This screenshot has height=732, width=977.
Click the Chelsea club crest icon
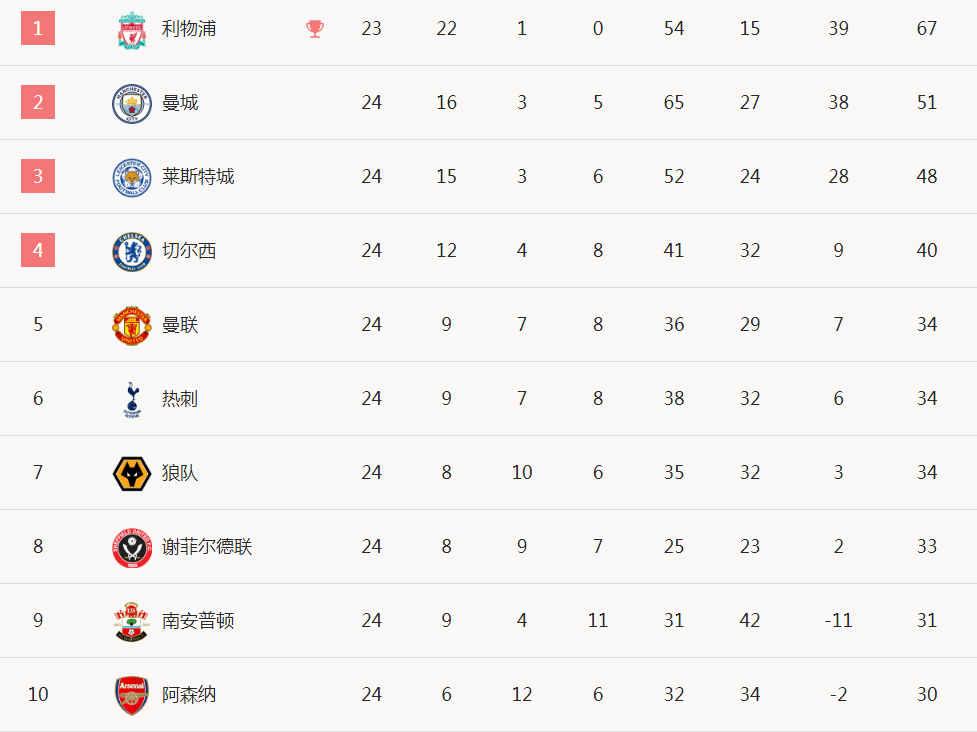[x=131, y=251]
